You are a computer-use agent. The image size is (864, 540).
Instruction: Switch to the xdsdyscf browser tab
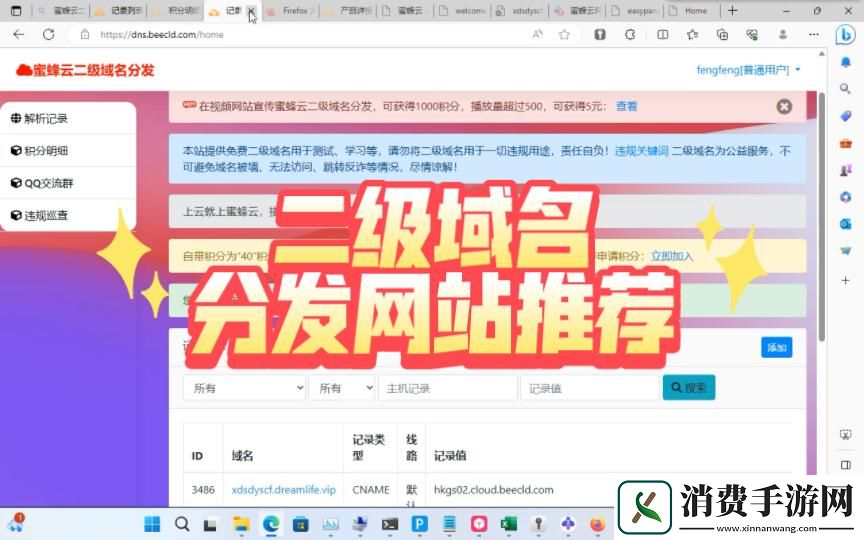(x=519, y=10)
